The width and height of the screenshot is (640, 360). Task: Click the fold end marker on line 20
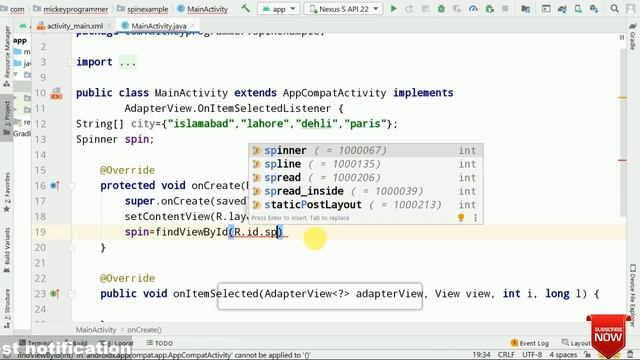point(71,247)
